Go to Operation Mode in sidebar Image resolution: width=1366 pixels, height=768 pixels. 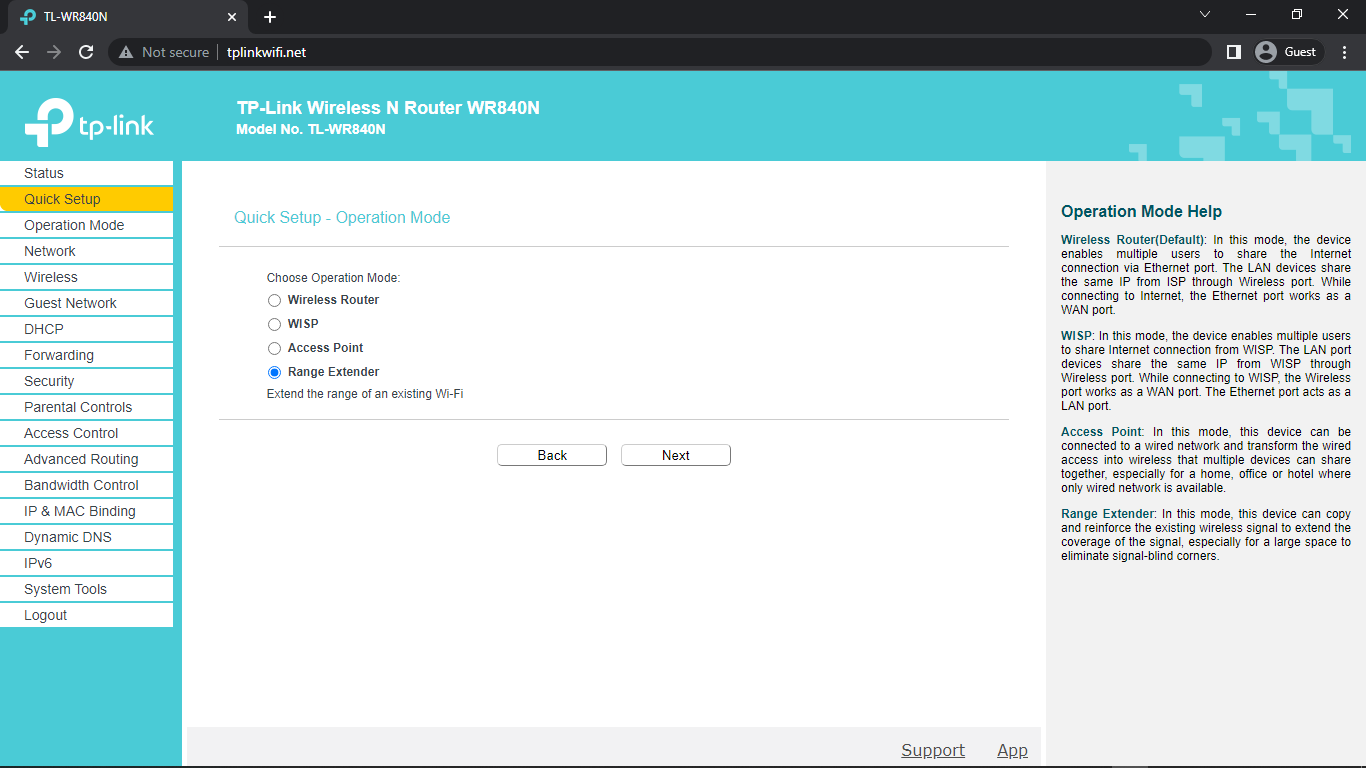(x=86, y=225)
